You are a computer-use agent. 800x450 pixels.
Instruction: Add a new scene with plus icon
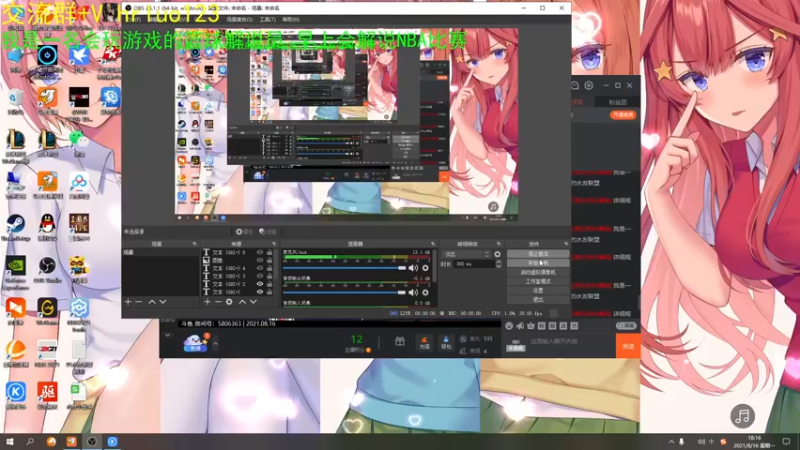pos(128,302)
